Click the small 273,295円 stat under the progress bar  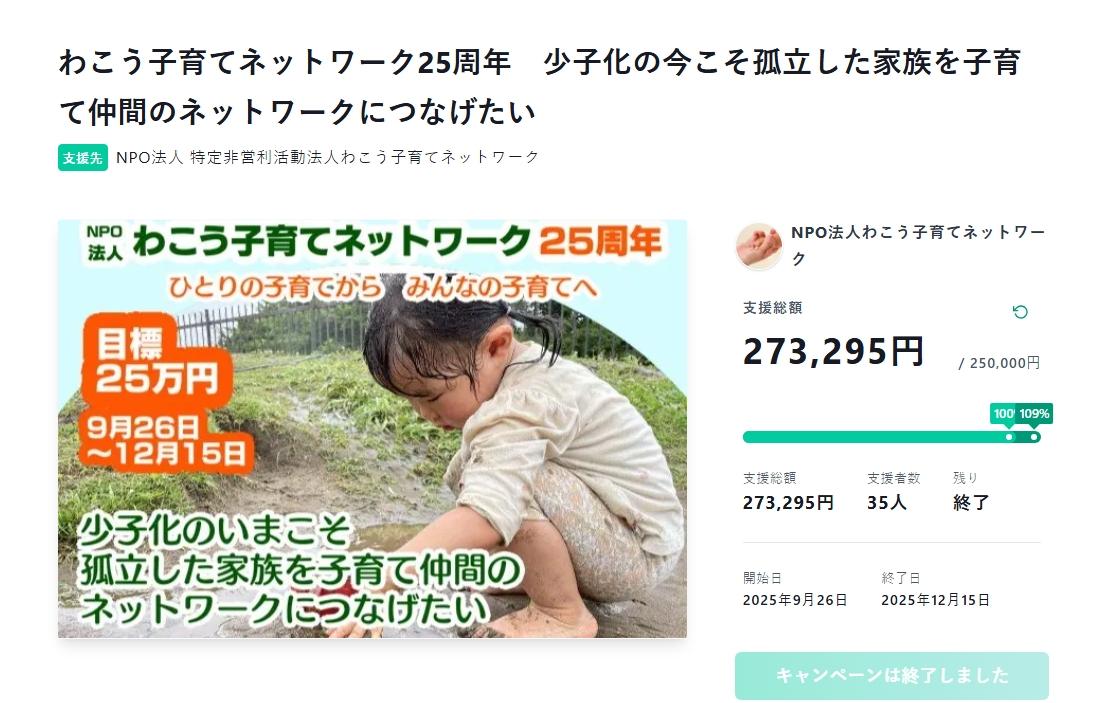click(x=788, y=503)
